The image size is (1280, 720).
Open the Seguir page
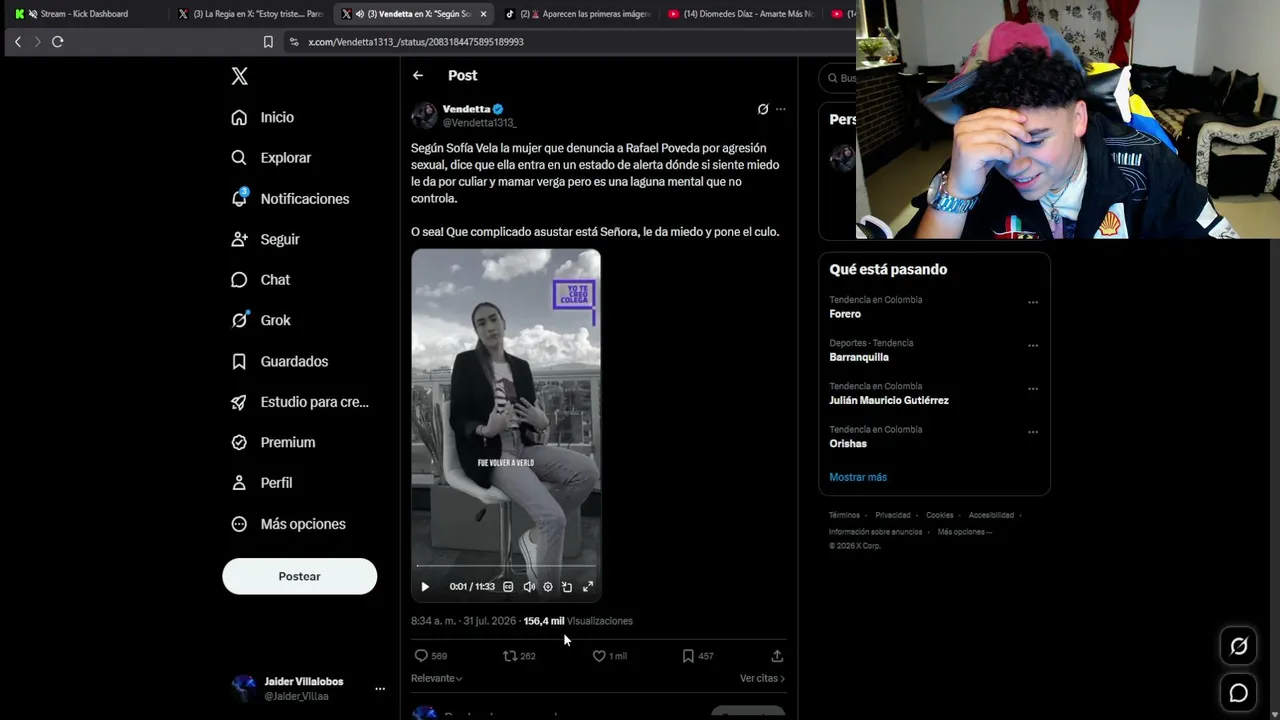(265, 239)
